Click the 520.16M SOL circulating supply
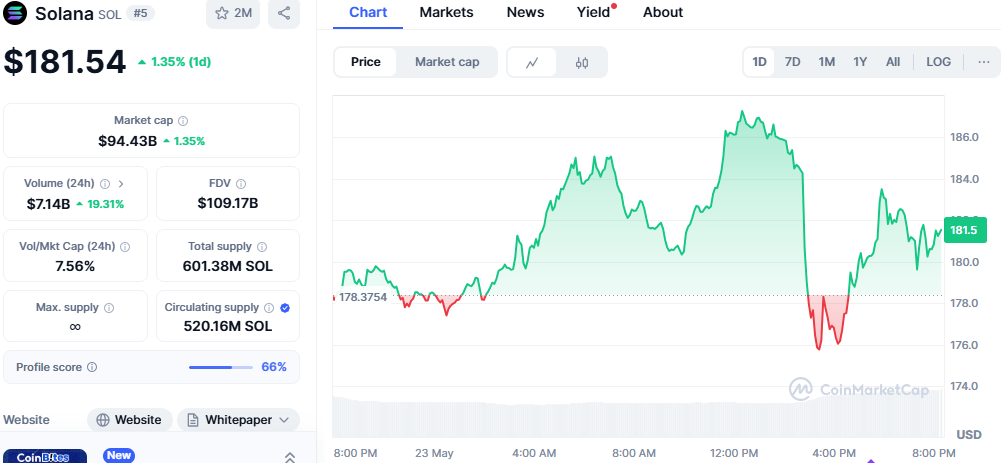Screen dimensions: 1001x463 (x=228, y=326)
